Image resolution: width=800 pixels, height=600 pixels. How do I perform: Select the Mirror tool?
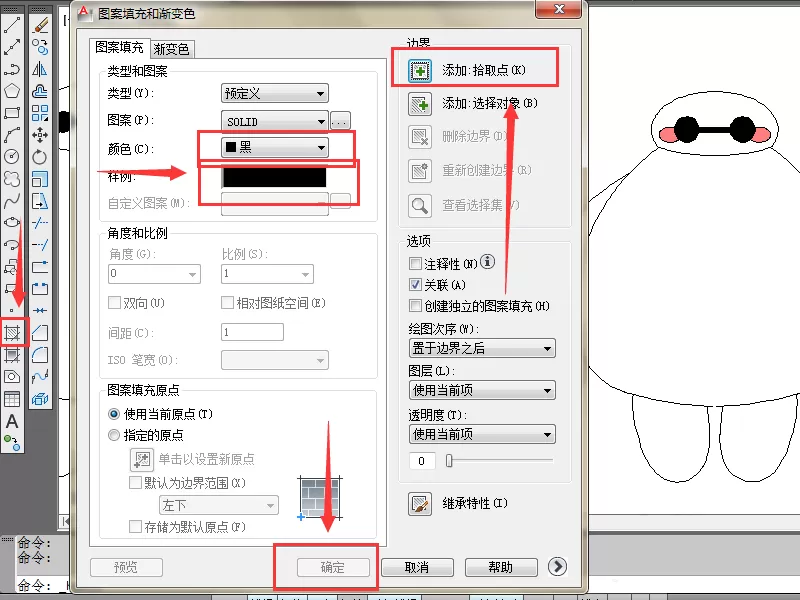pos(40,69)
